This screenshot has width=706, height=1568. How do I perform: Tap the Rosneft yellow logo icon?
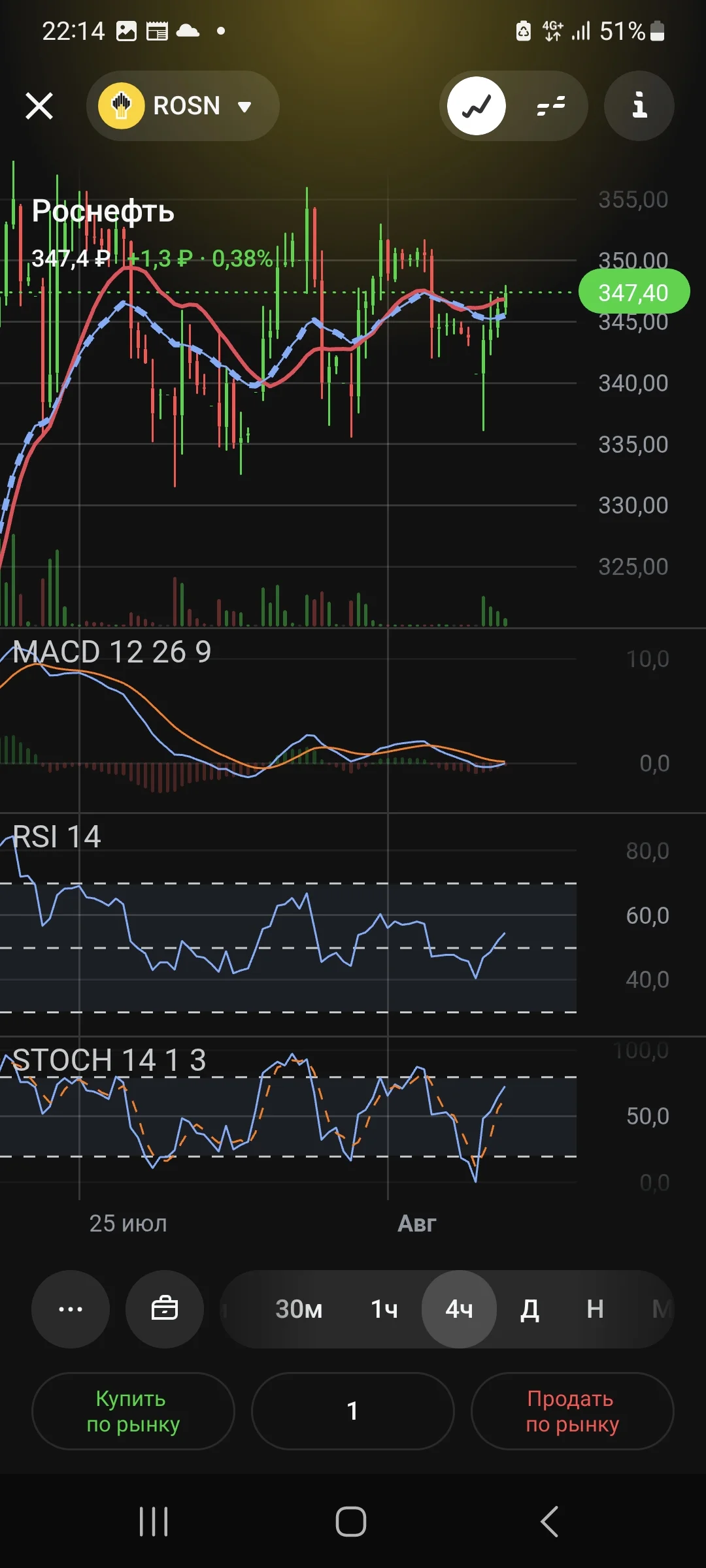coord(122,106)
